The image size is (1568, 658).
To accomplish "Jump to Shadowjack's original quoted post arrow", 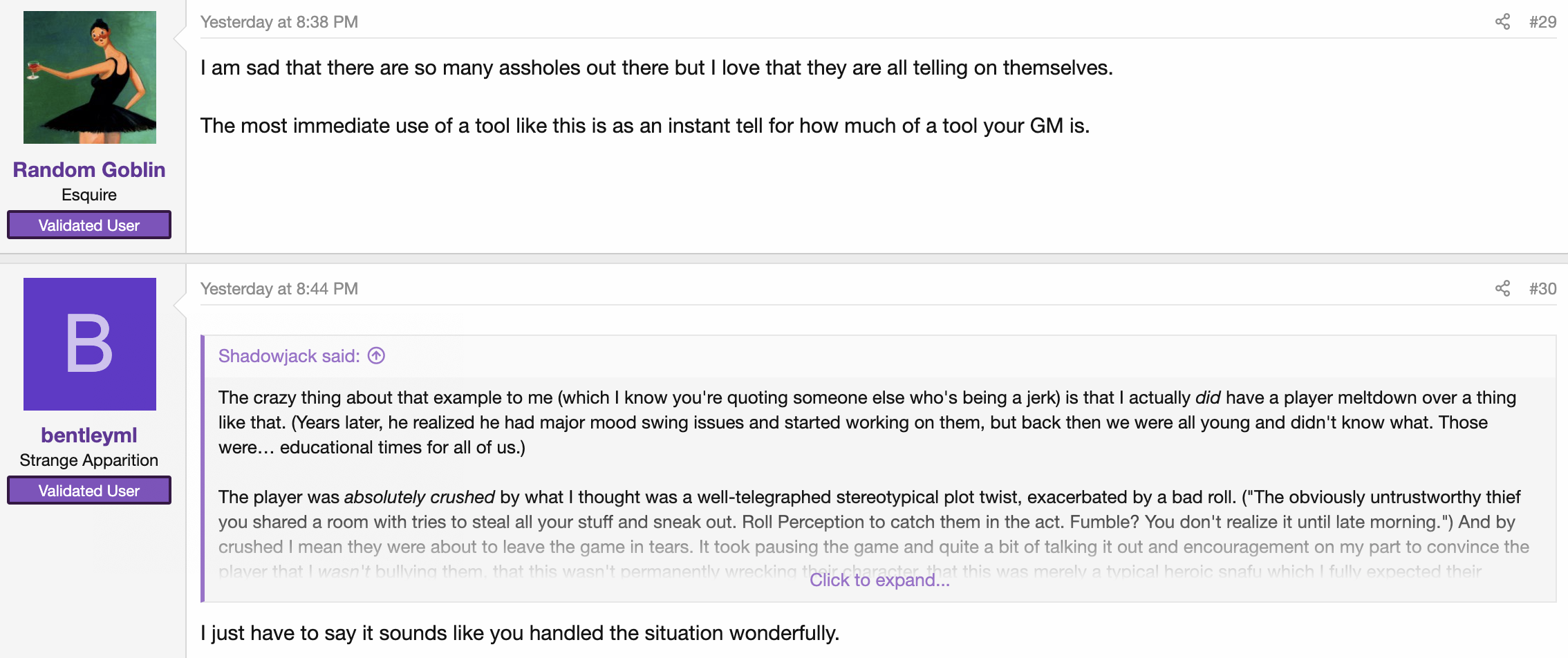I will coord(376,355).
